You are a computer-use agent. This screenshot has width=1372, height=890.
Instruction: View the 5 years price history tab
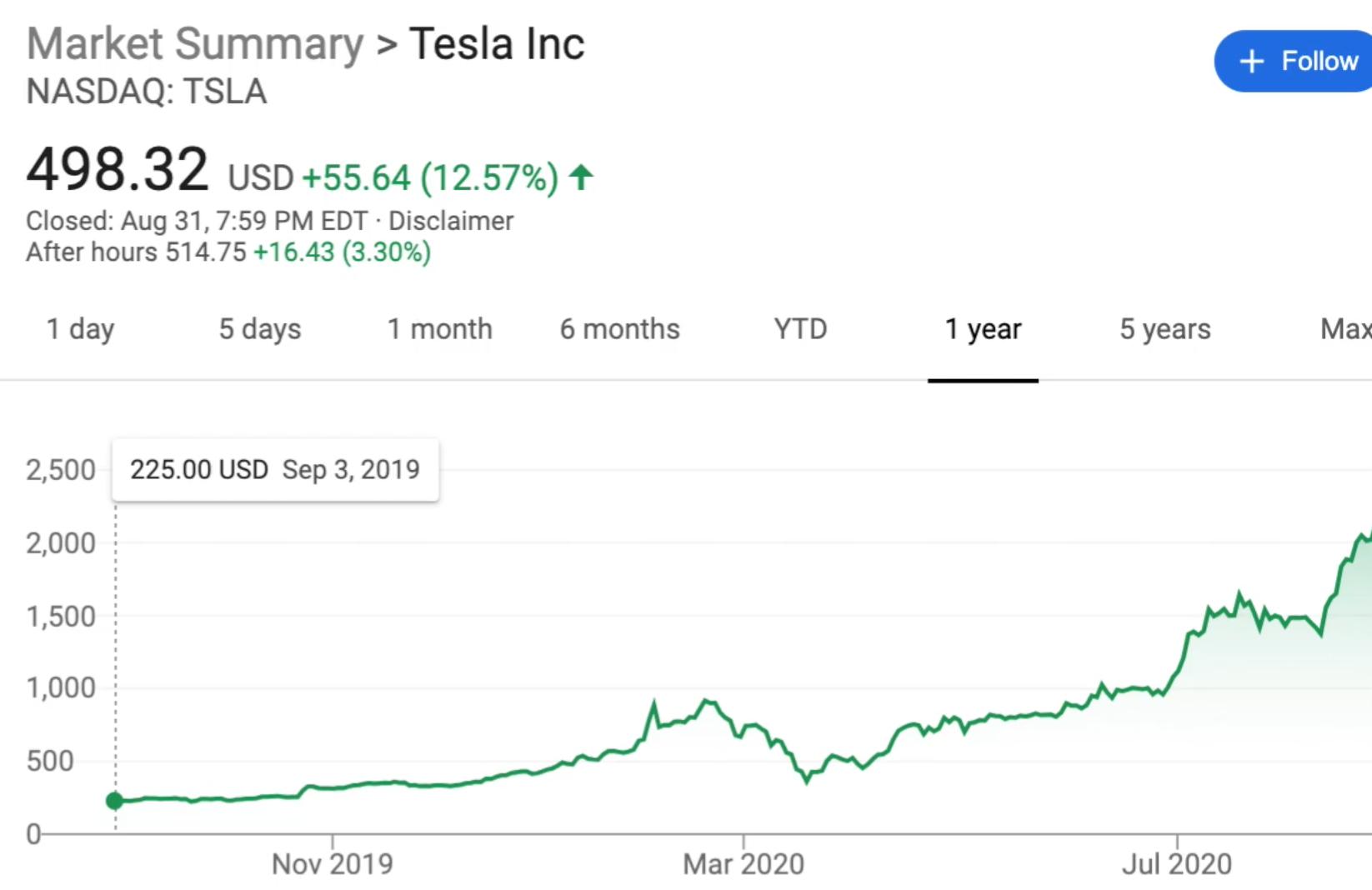1164,329
